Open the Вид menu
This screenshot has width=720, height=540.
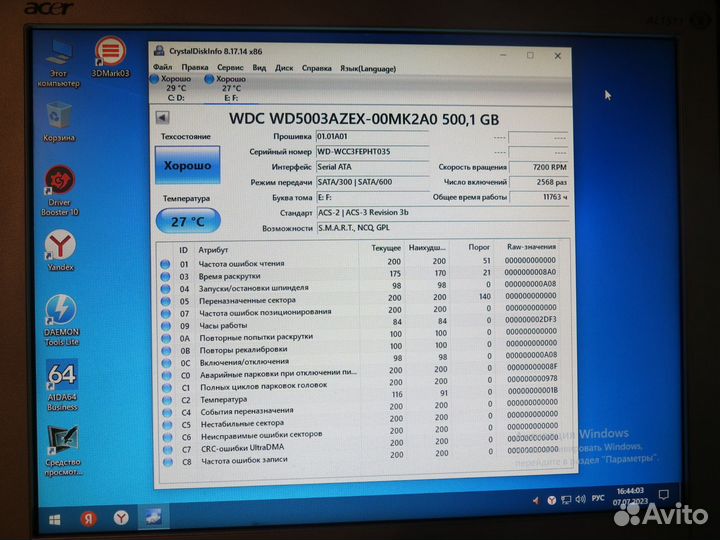tap(259, 68)
